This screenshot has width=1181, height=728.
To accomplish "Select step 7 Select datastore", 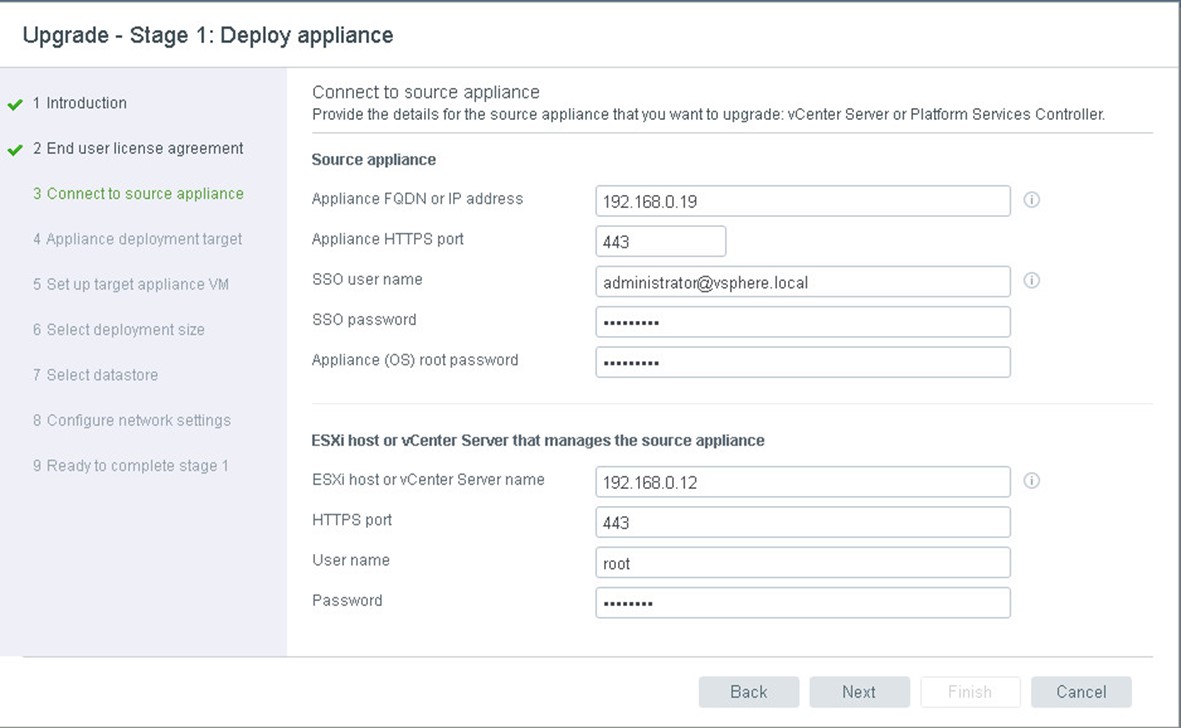I will pos(95,374).
